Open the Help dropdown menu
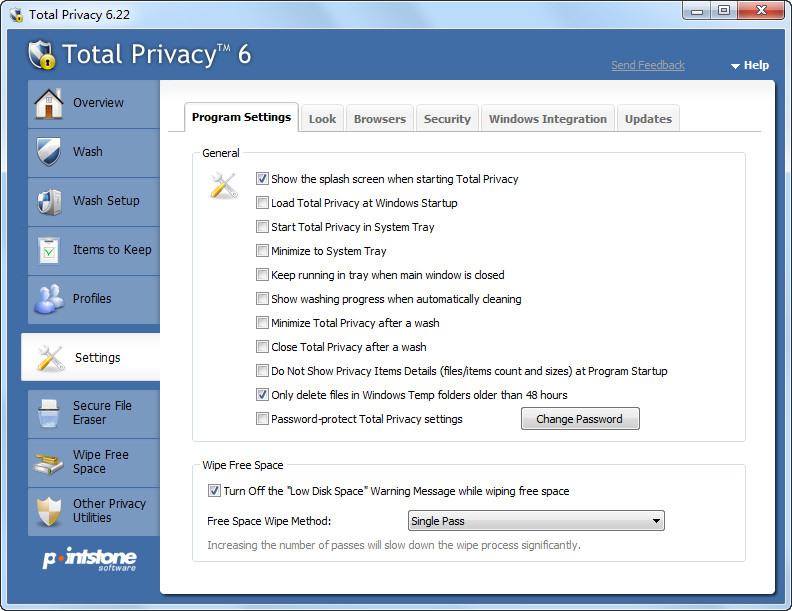The height and width of the screenshot is (611, 792). [750, 65]
